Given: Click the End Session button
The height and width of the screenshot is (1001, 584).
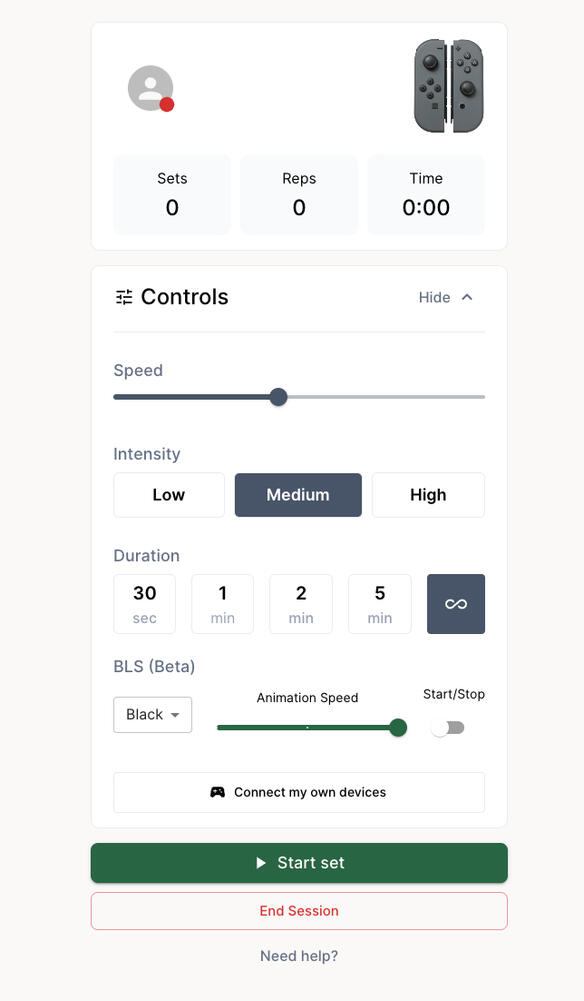Looking at the screenshot, I should tap(299, 911).
